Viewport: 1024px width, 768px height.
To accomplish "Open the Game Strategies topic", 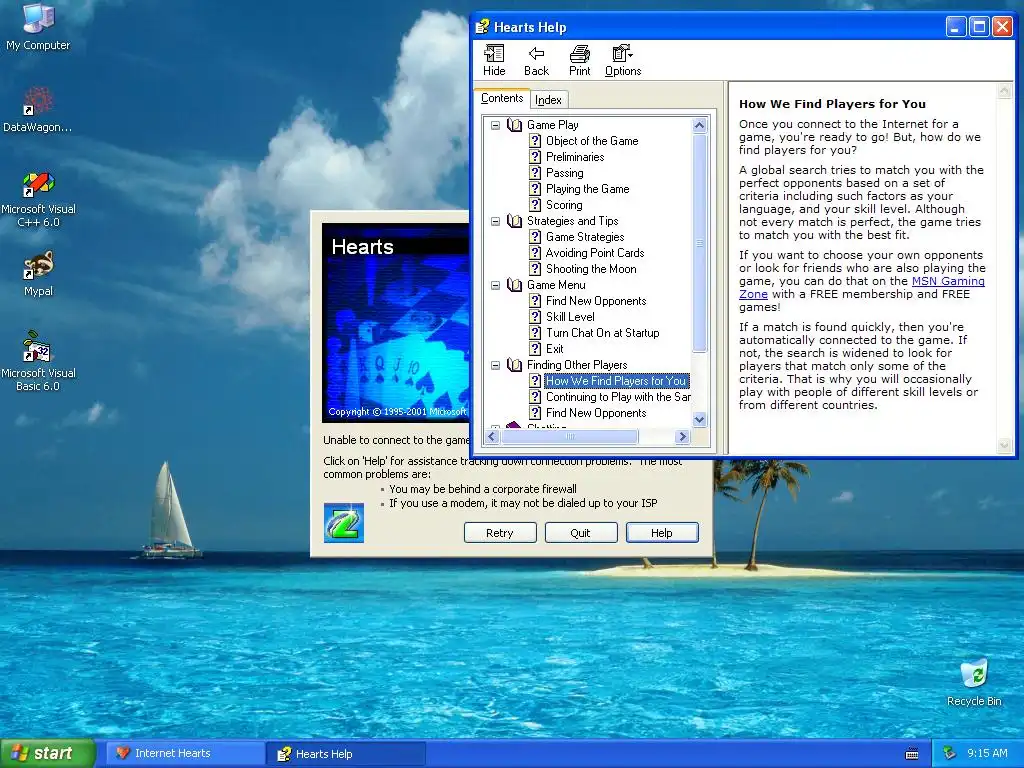I will click(x=584, y=237).
